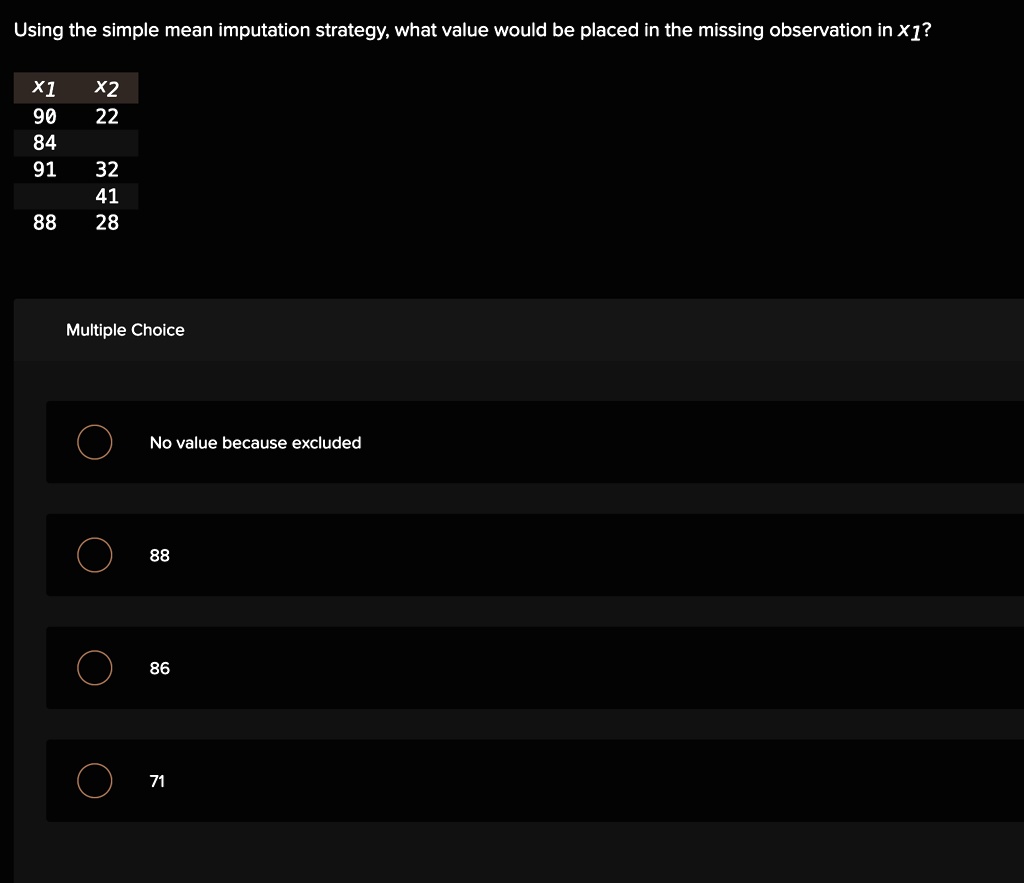Select the table value 22
This screenshot has width=1024, height=883.
108,116
